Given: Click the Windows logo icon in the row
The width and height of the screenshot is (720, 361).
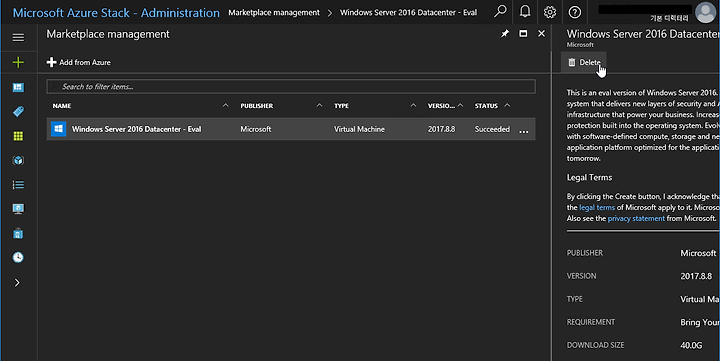Looking at the screenshot, I should [58, 129].
